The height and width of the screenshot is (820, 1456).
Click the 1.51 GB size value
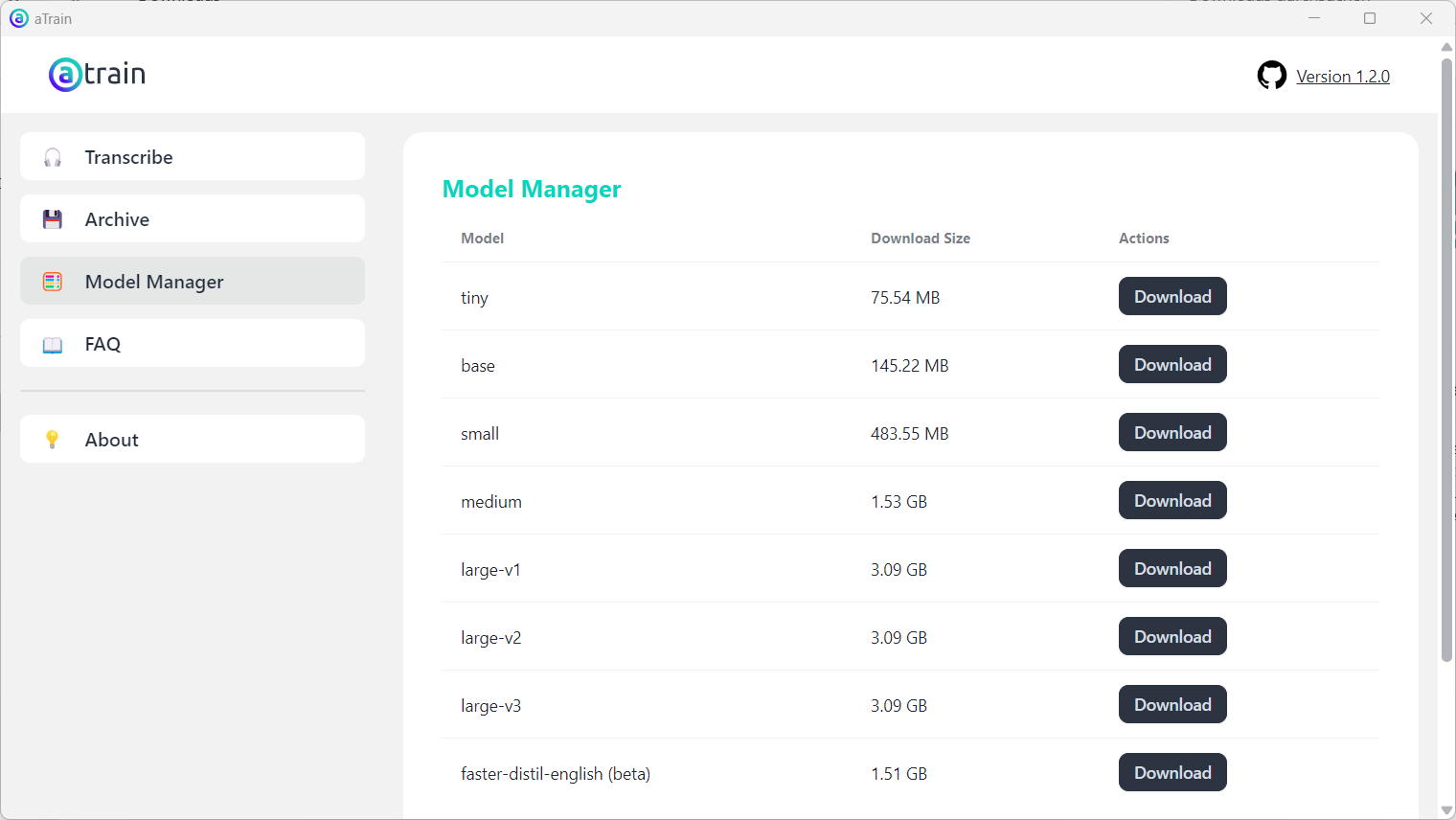point(899,774)
